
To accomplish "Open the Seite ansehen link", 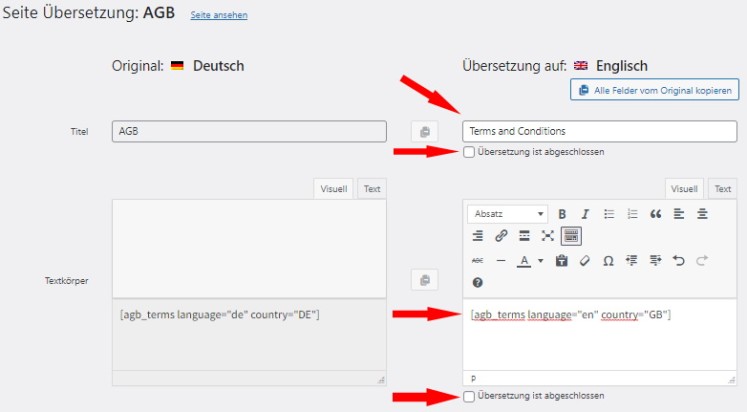I will 219,15.
